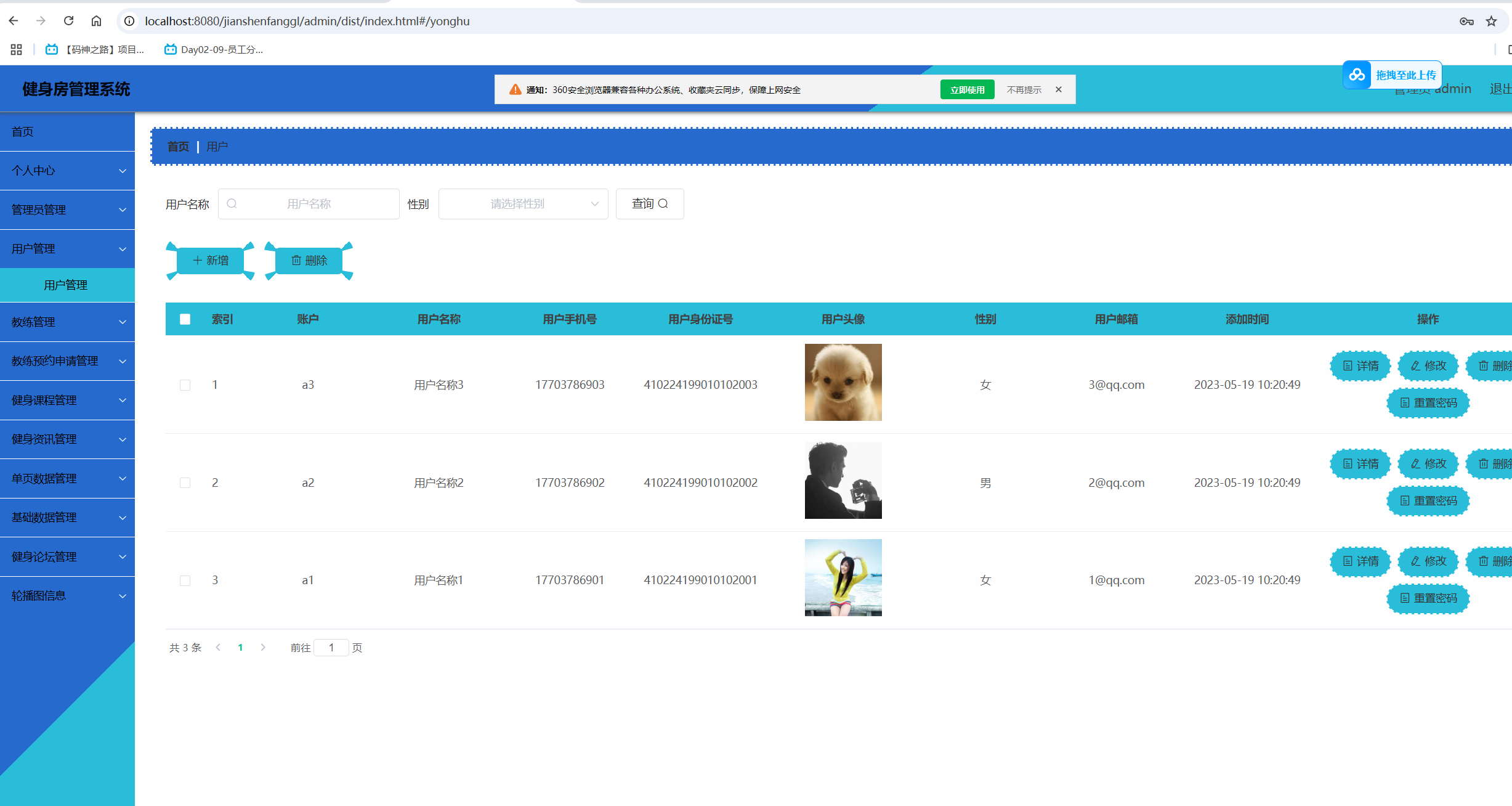This screenshot has width=1512, height=806.
Task: Open the browser home page icon
Action: click(97, 21)
